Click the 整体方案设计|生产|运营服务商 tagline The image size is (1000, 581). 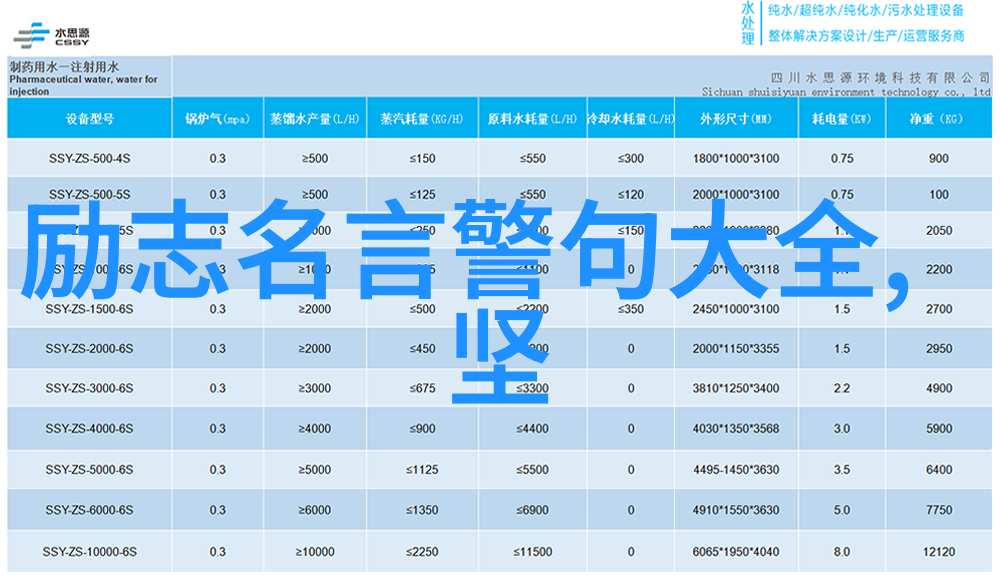tap(866, 35)
